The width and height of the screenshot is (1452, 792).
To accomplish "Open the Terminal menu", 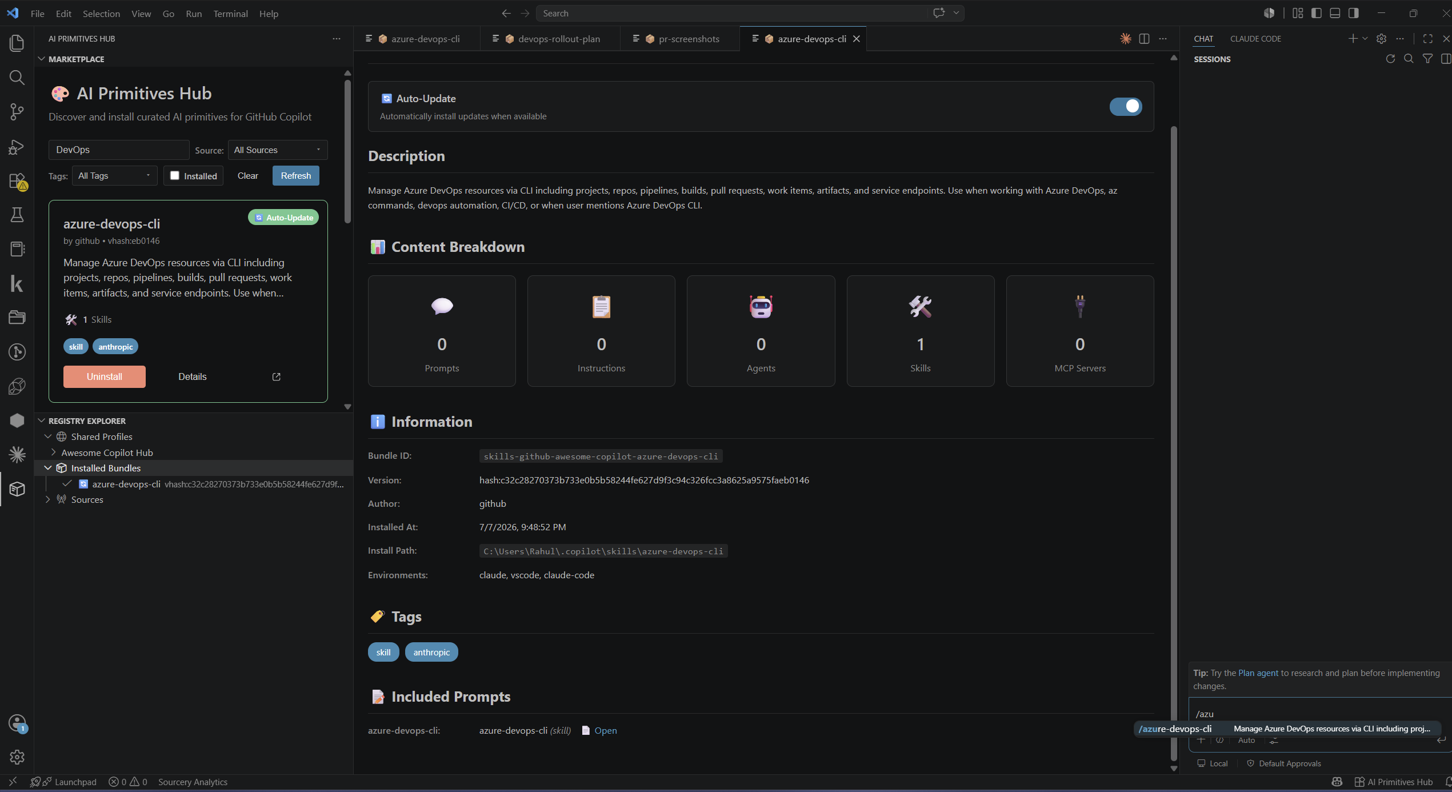I will (x=230, y=14).
